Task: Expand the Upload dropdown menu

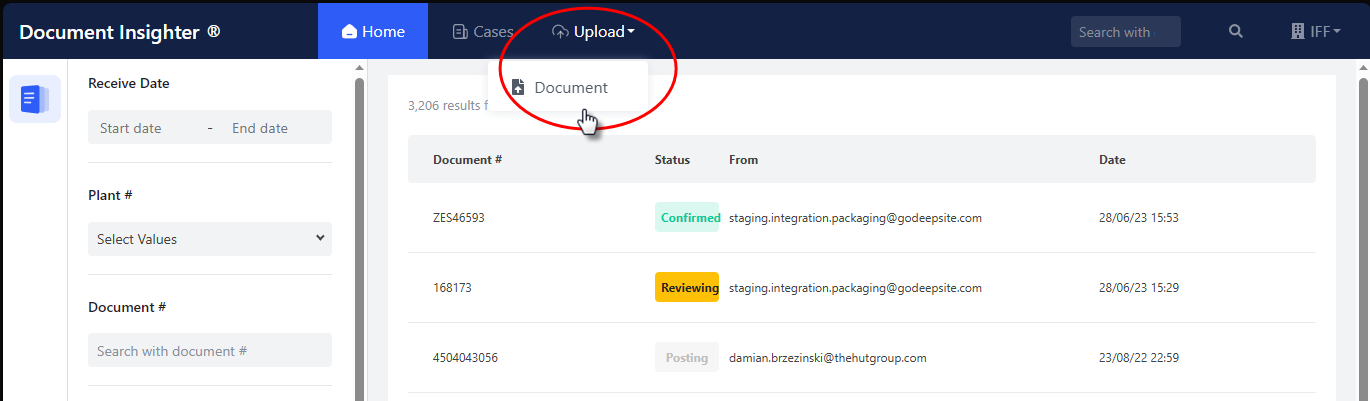Action: 593,32
